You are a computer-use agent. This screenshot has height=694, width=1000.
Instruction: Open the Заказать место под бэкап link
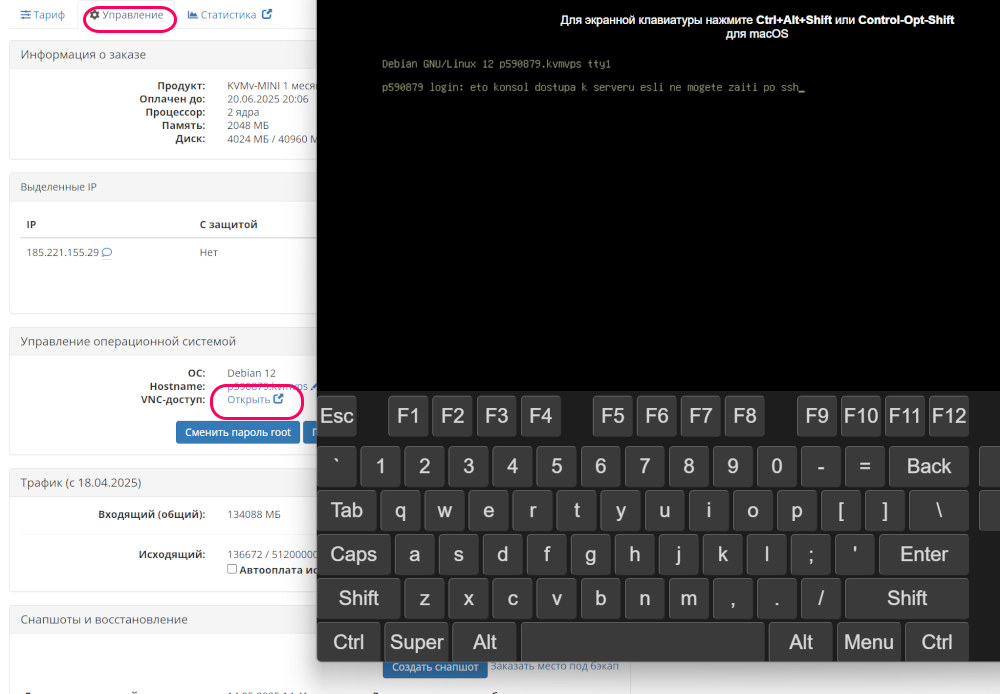554,667
